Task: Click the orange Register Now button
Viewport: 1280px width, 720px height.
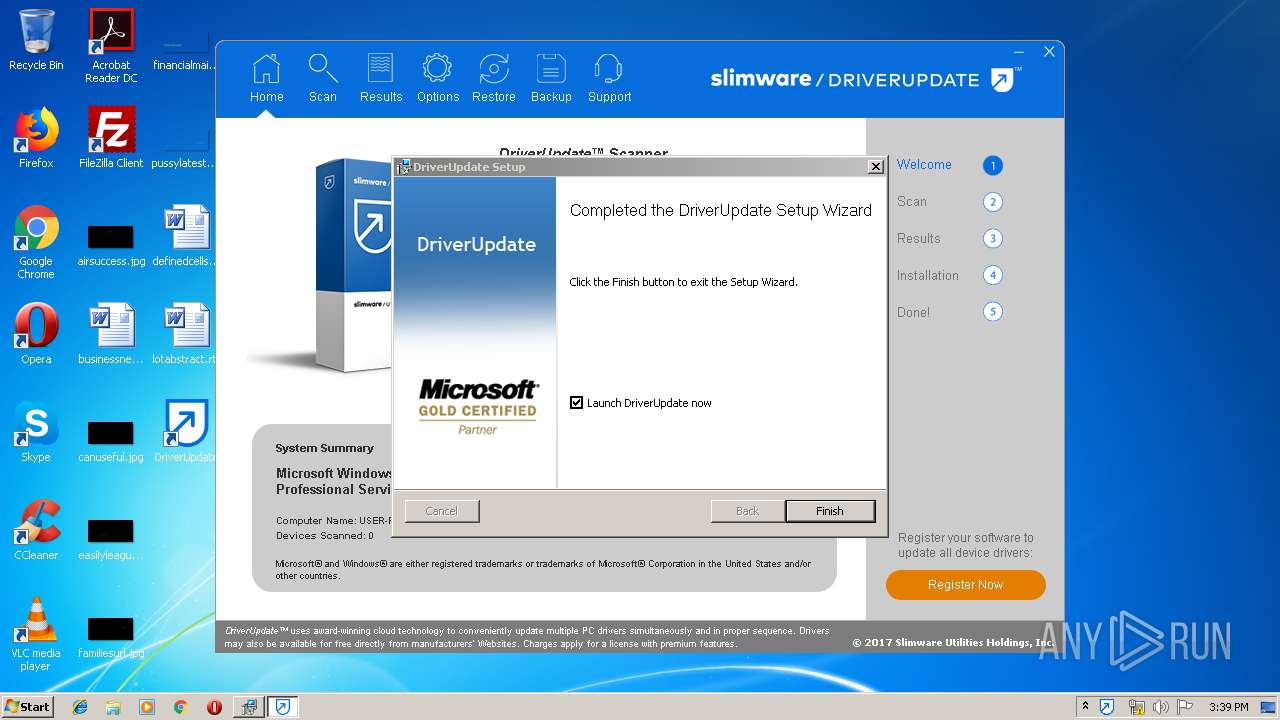Action: 966,585
